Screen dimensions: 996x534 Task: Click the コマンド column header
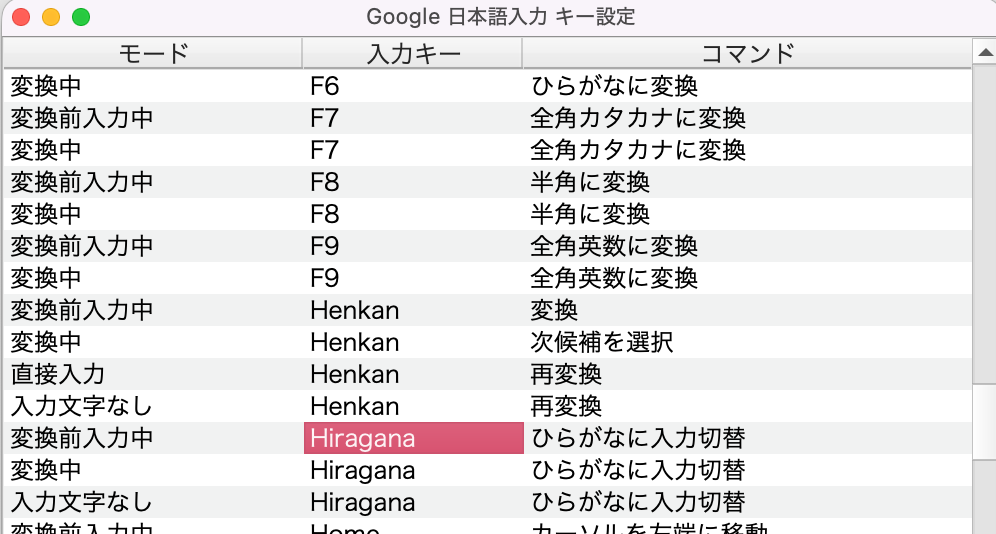(746, 53)
